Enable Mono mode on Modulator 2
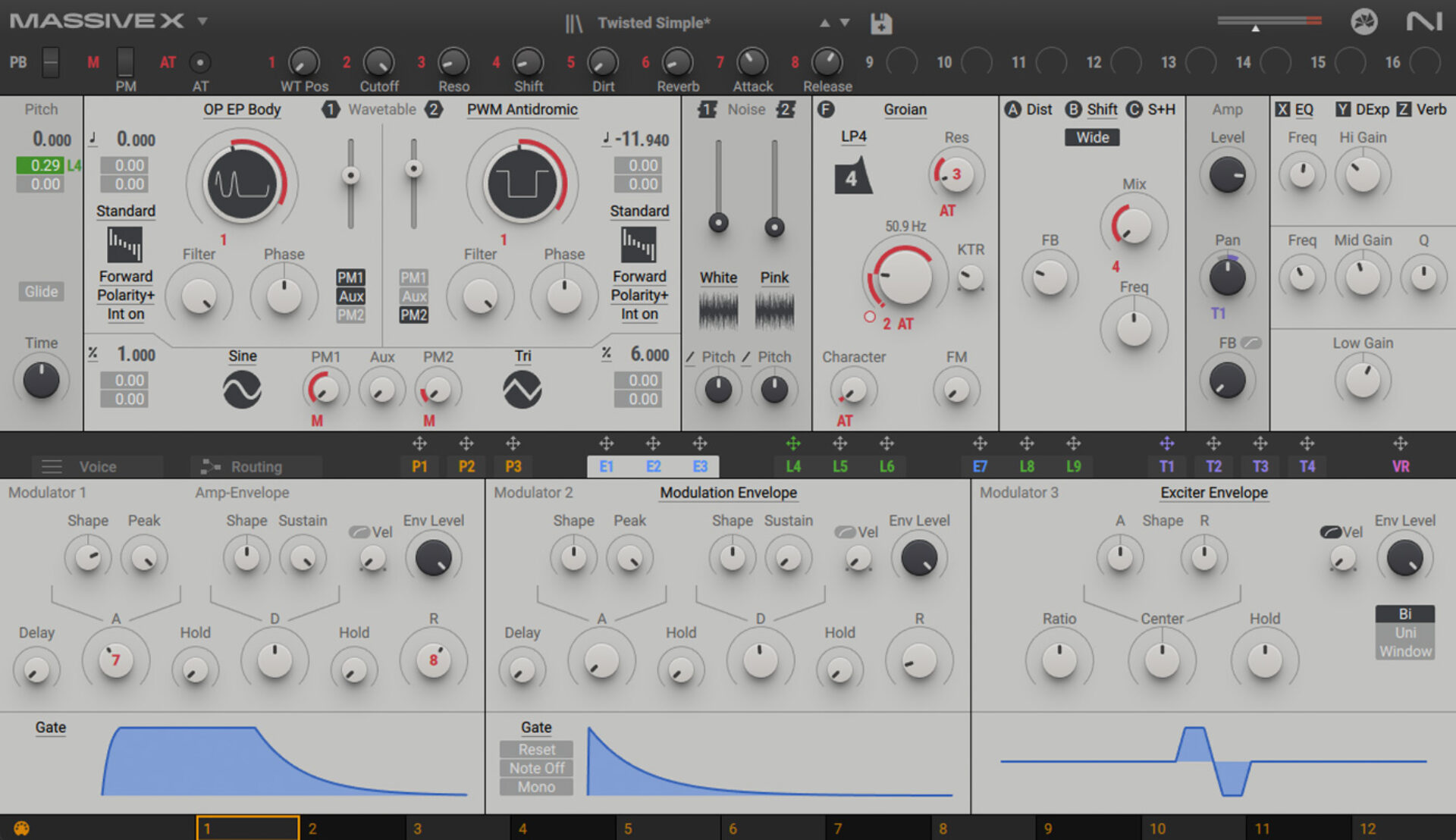 coord(535,787)
